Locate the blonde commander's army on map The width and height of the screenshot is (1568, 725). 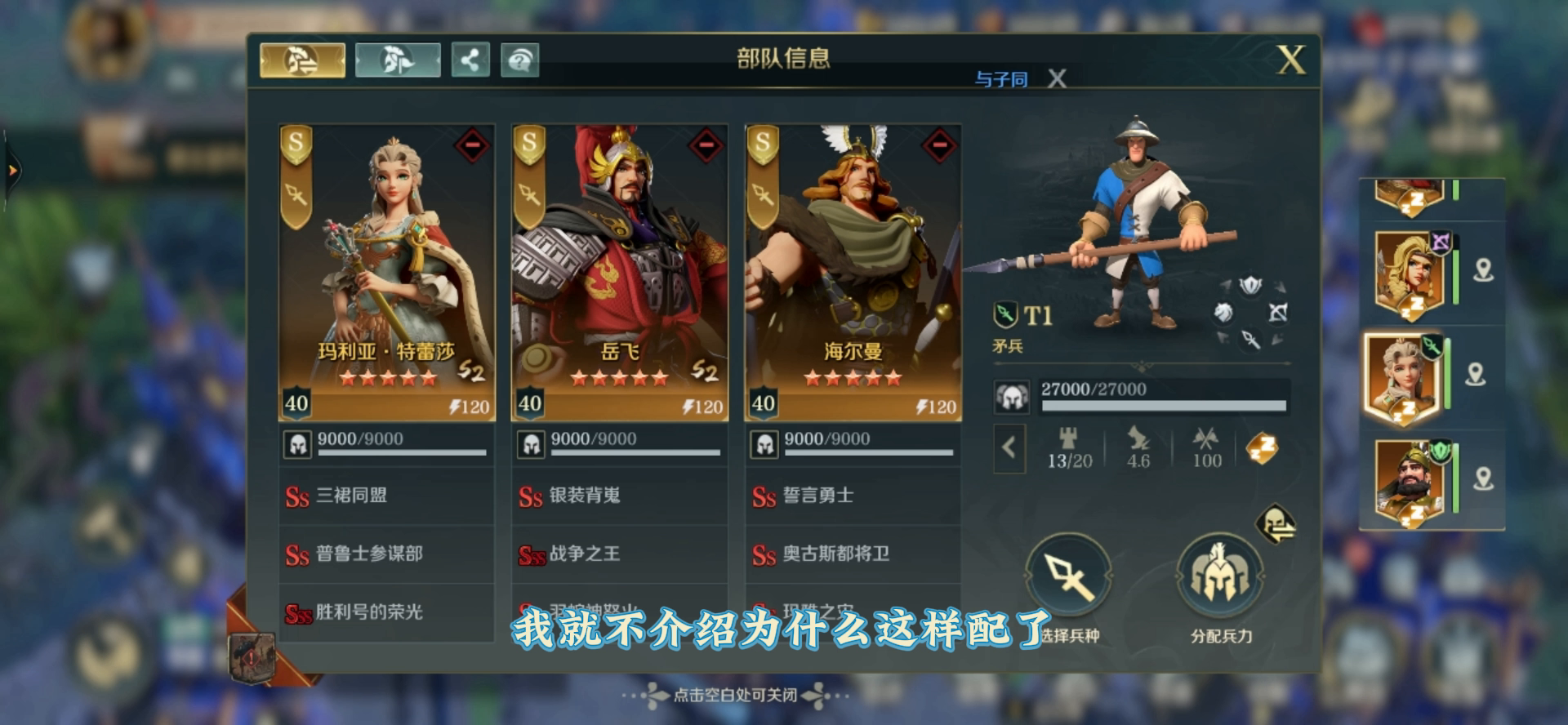(x=1483, y=270)
